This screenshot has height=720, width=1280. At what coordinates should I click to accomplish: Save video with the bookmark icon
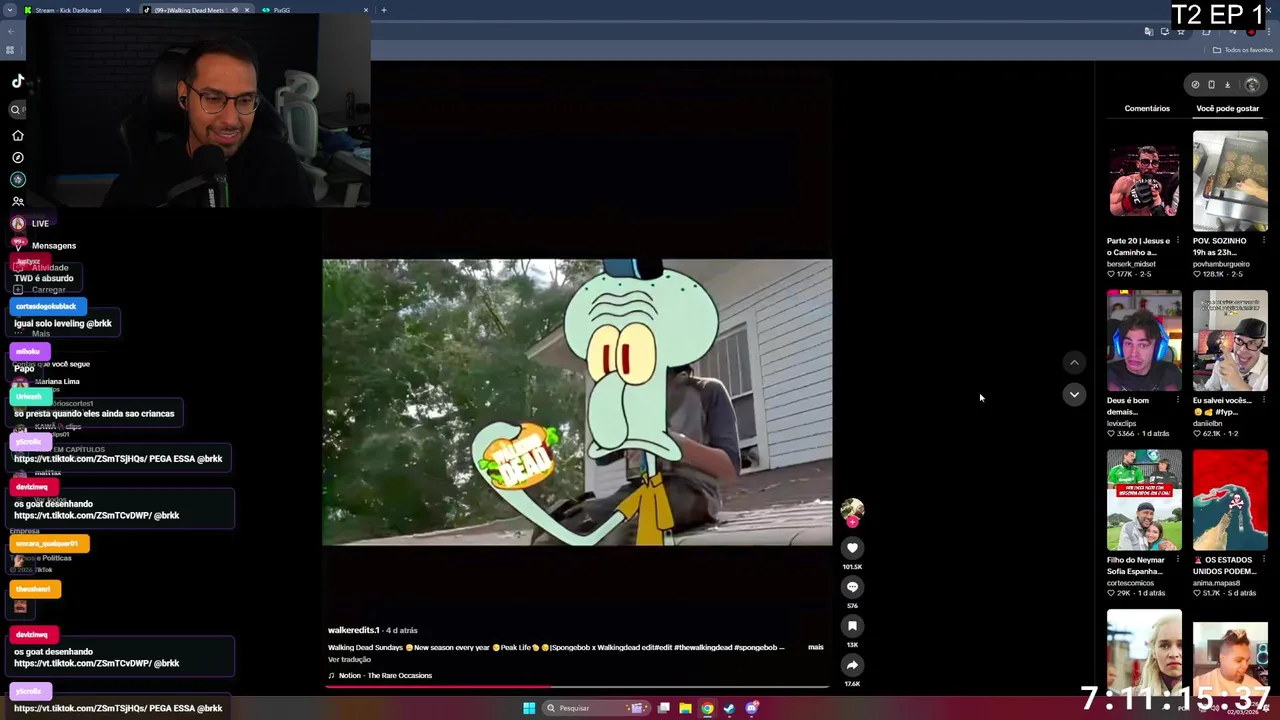[852, 626]
